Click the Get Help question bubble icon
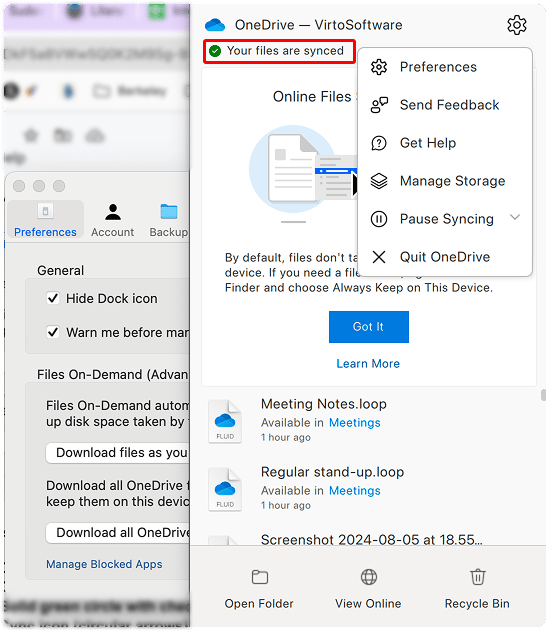Screen dimensions: 546x631 coord(379,143)
